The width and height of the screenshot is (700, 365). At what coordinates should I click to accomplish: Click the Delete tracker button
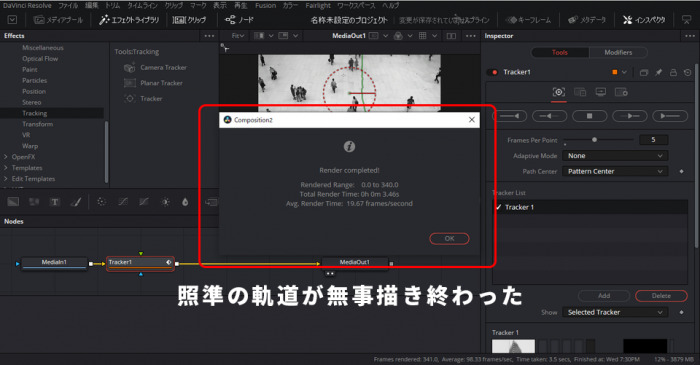[661, 296]
